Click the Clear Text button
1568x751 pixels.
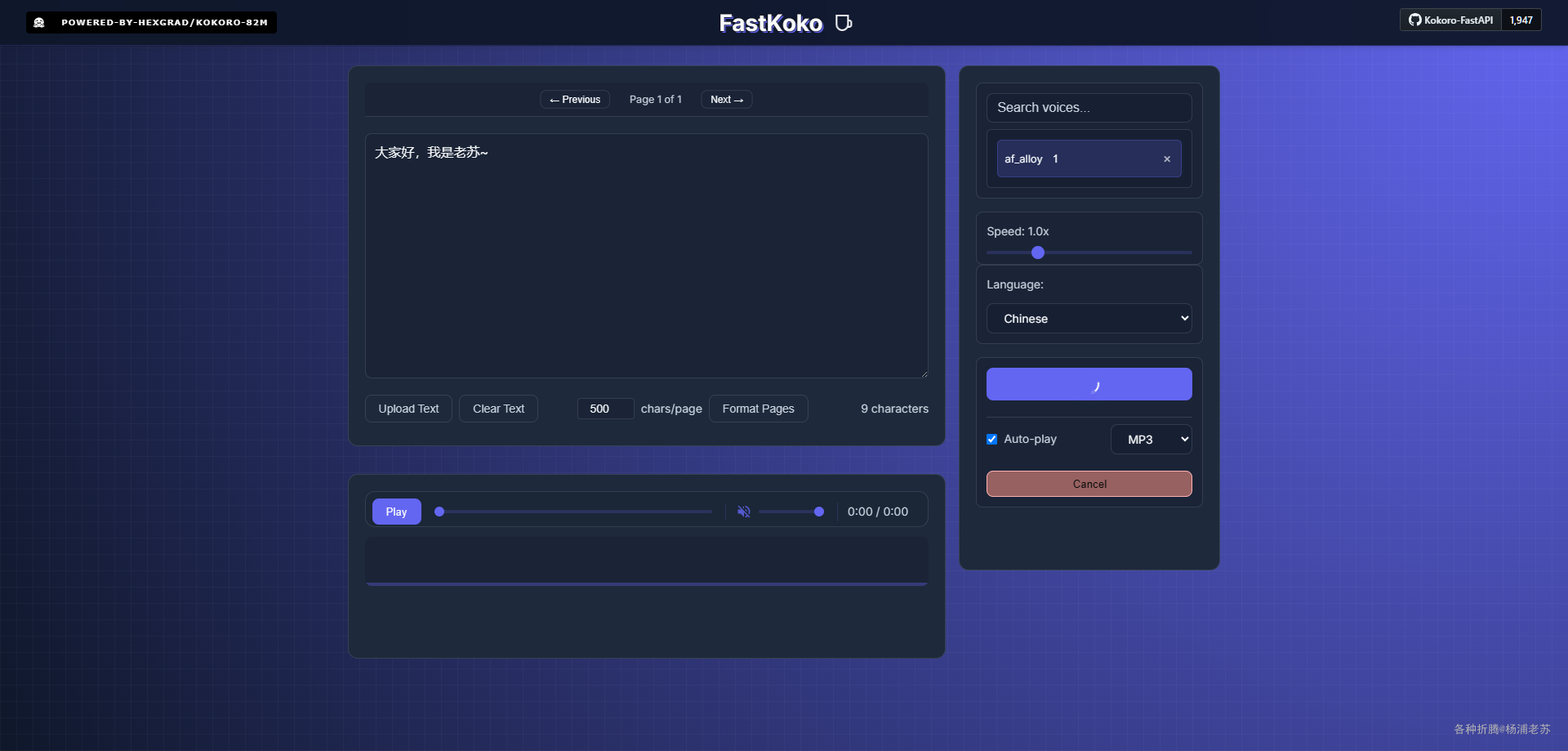coord(498,409)
